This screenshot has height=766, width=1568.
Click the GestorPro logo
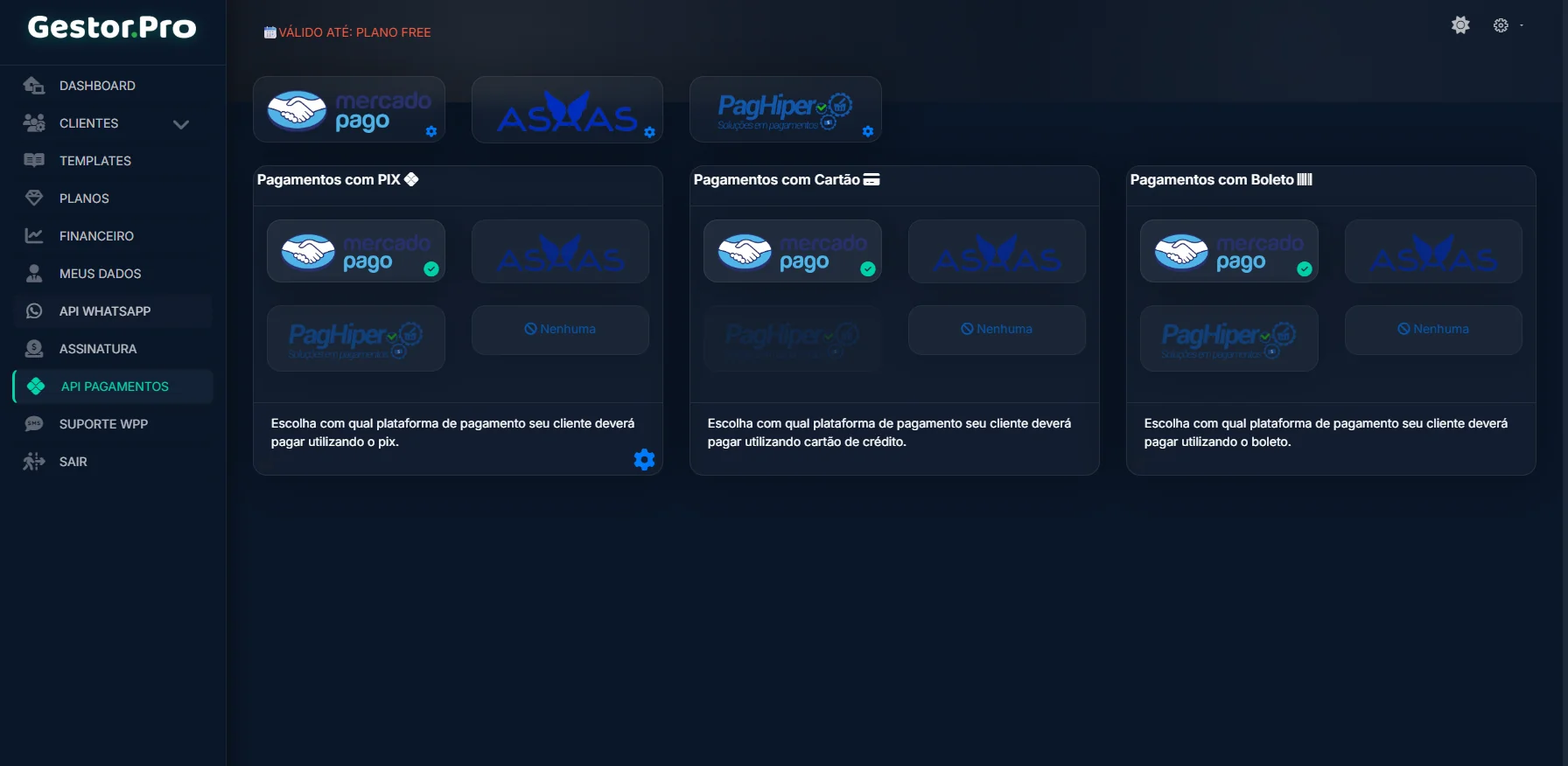coord(112,28)
